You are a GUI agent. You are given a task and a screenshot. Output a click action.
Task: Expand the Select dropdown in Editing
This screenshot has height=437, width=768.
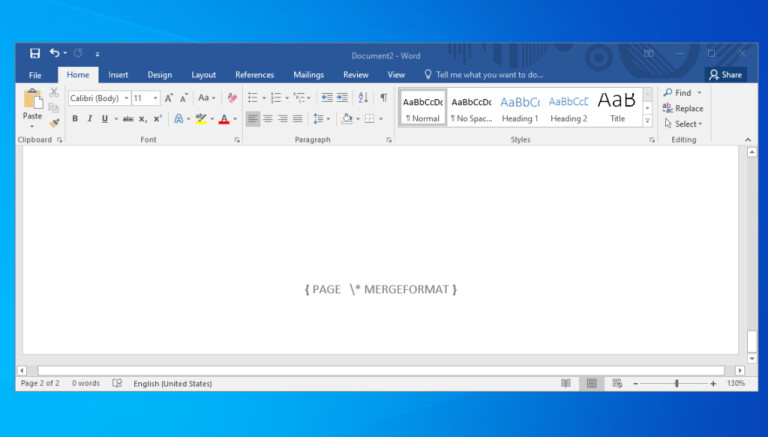coord(682,124)
